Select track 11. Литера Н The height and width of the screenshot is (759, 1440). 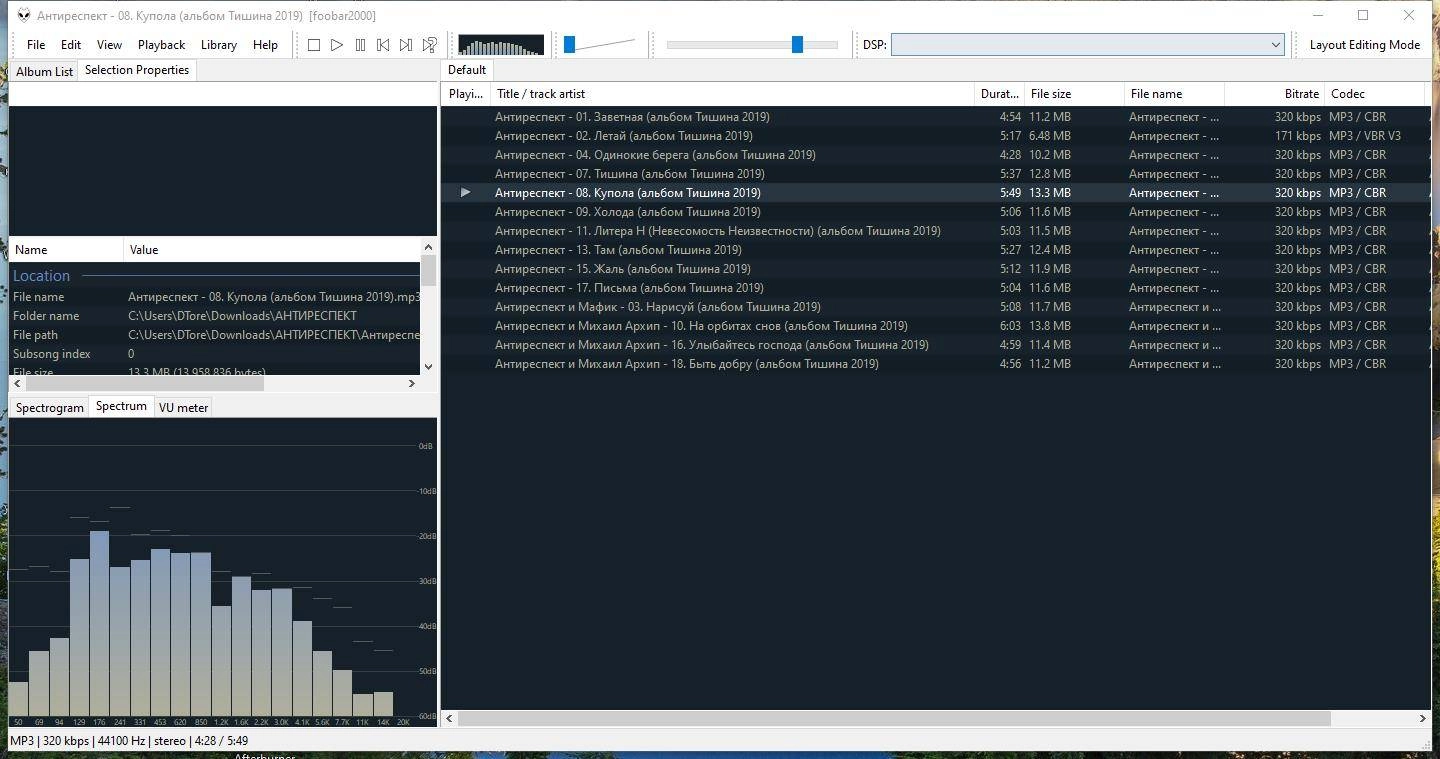[x=936, y=231]
